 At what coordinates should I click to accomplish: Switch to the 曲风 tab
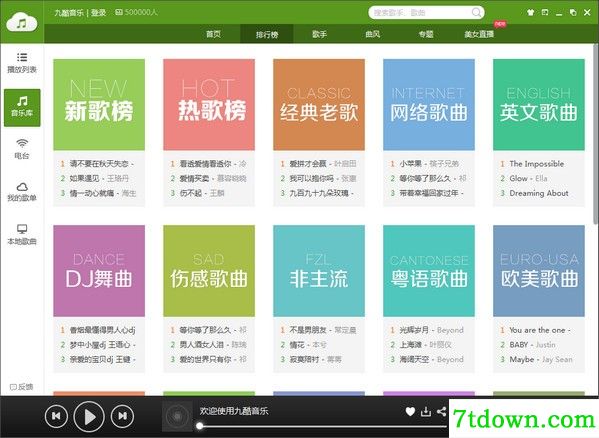click(x=372, y=34)
